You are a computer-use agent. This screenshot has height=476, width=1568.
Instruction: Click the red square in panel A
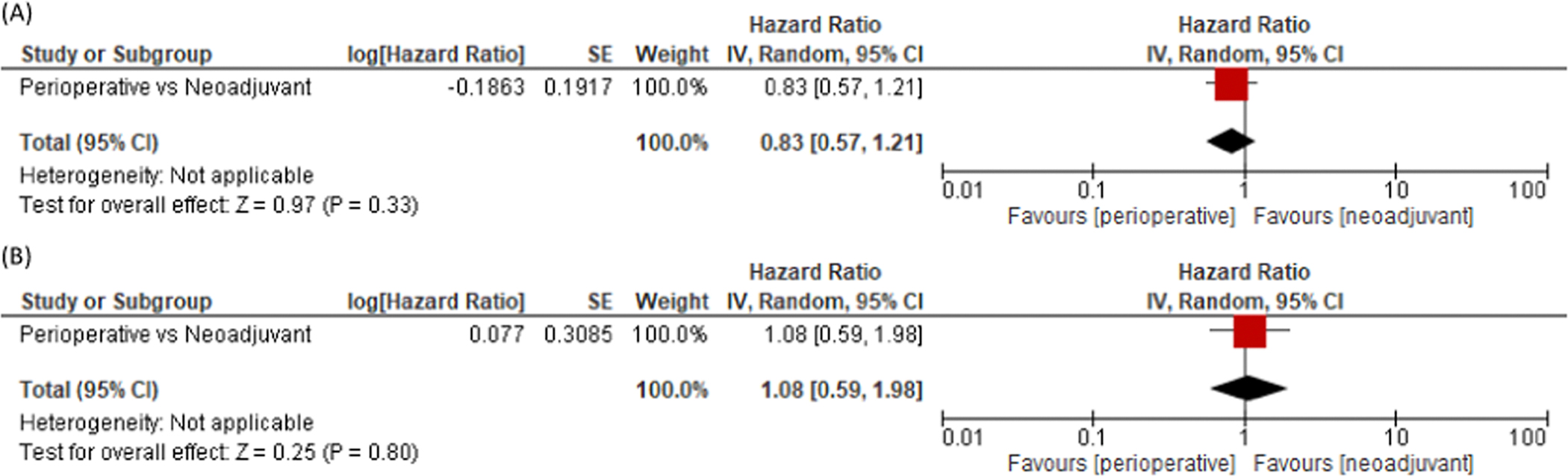[x=1231, y=84]
